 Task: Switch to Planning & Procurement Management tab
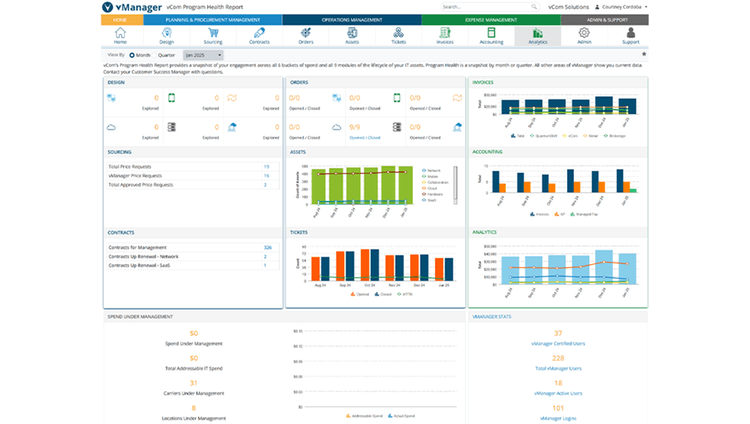[212, 20]
